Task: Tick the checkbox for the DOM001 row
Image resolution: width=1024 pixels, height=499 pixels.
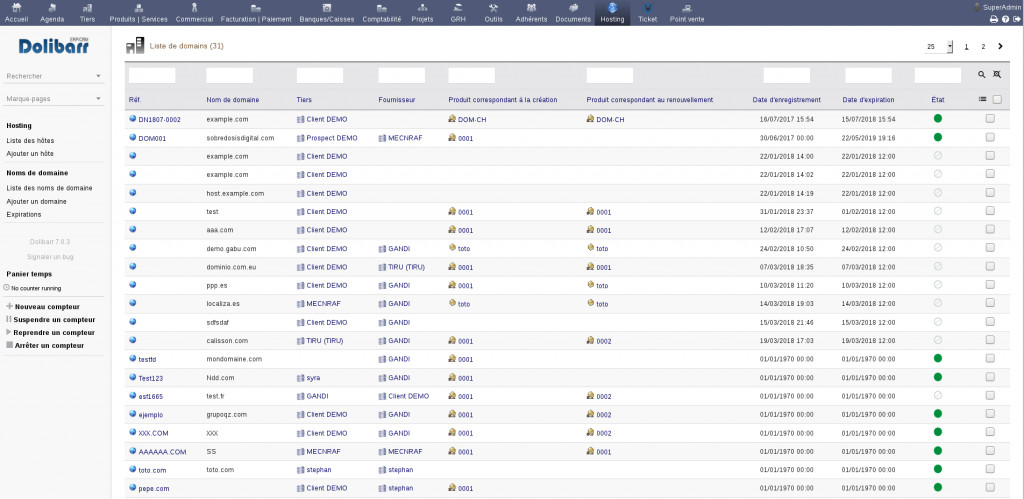Action: 990,138
